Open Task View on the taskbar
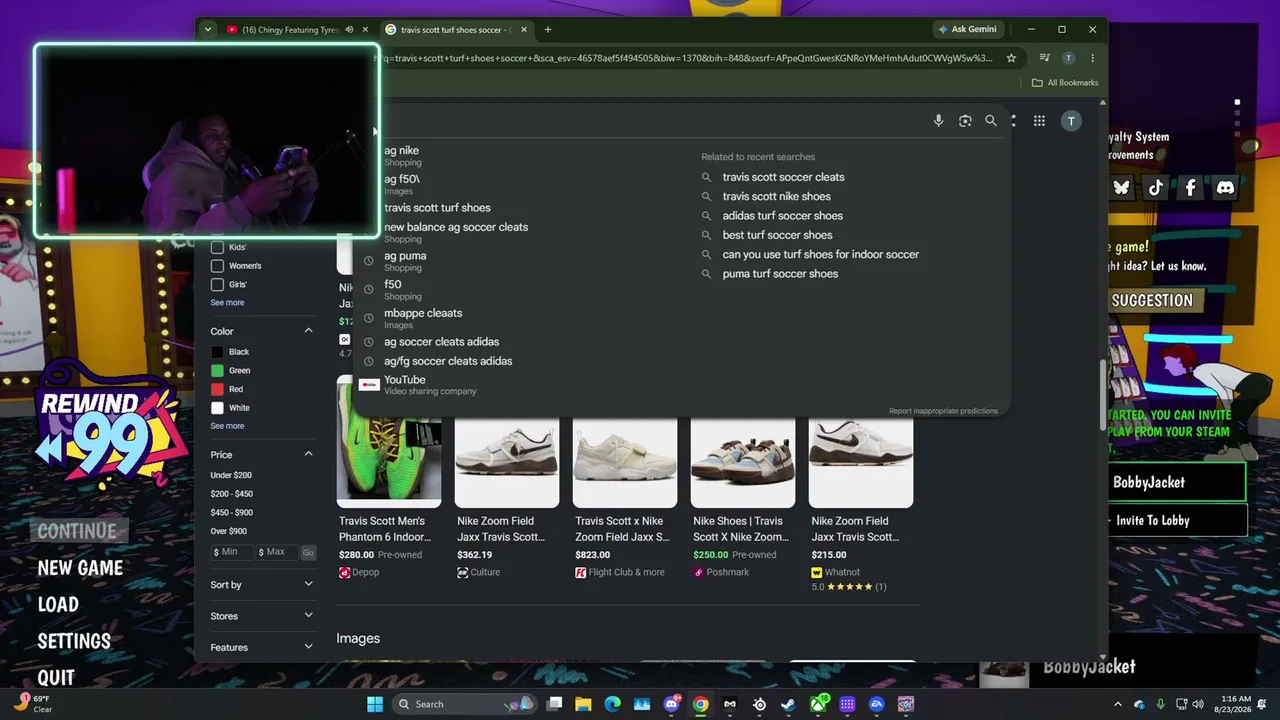 pos(554,704)
